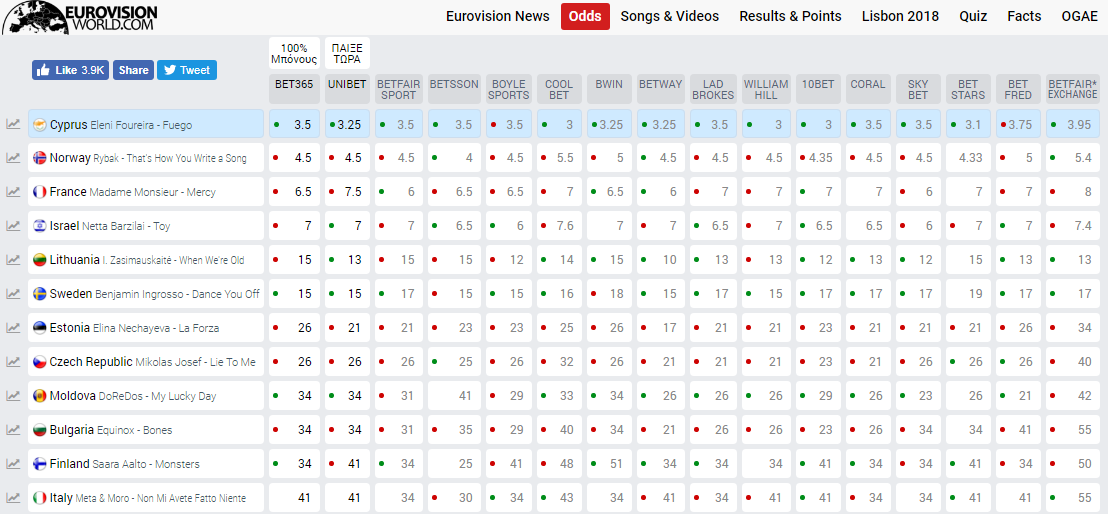Viewport: 1108px width, 514px height.
Task: Click the Bulgaria flag icon
Action: pos(40,430)
